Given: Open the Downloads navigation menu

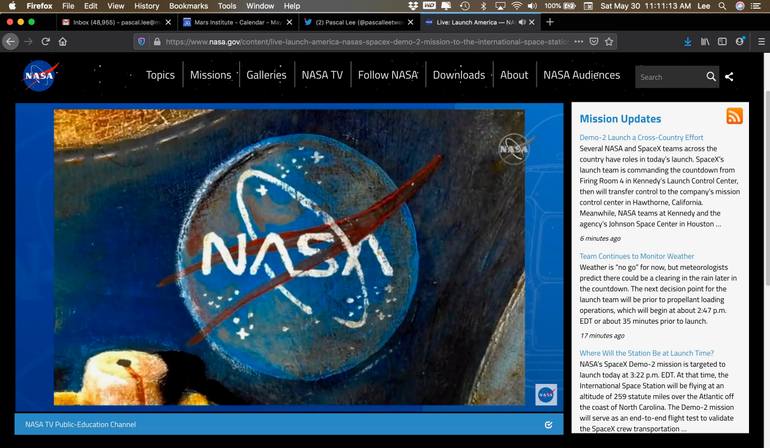Looking at the screenshot, I should tap(459, 75).
